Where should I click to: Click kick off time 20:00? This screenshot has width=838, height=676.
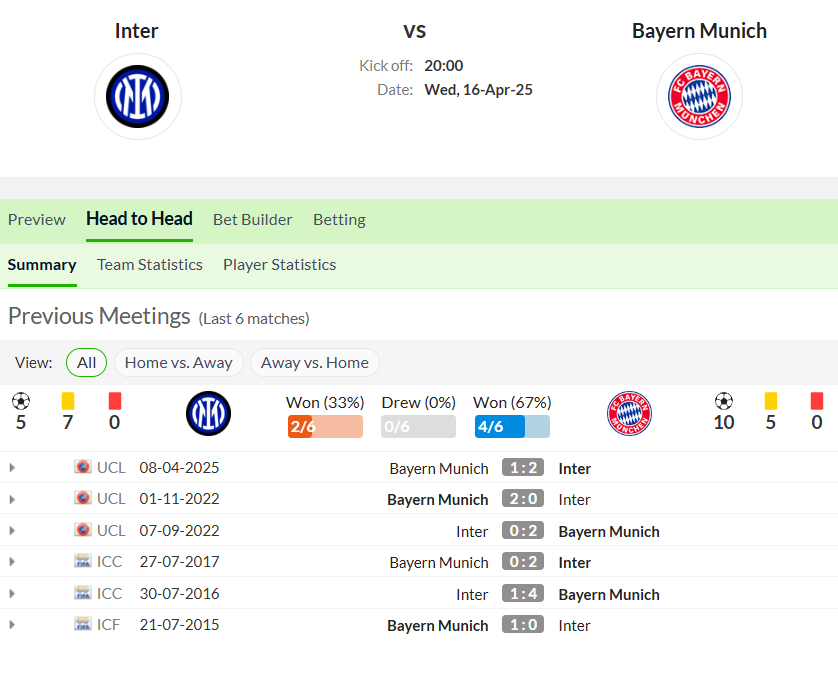click(444, 66)
